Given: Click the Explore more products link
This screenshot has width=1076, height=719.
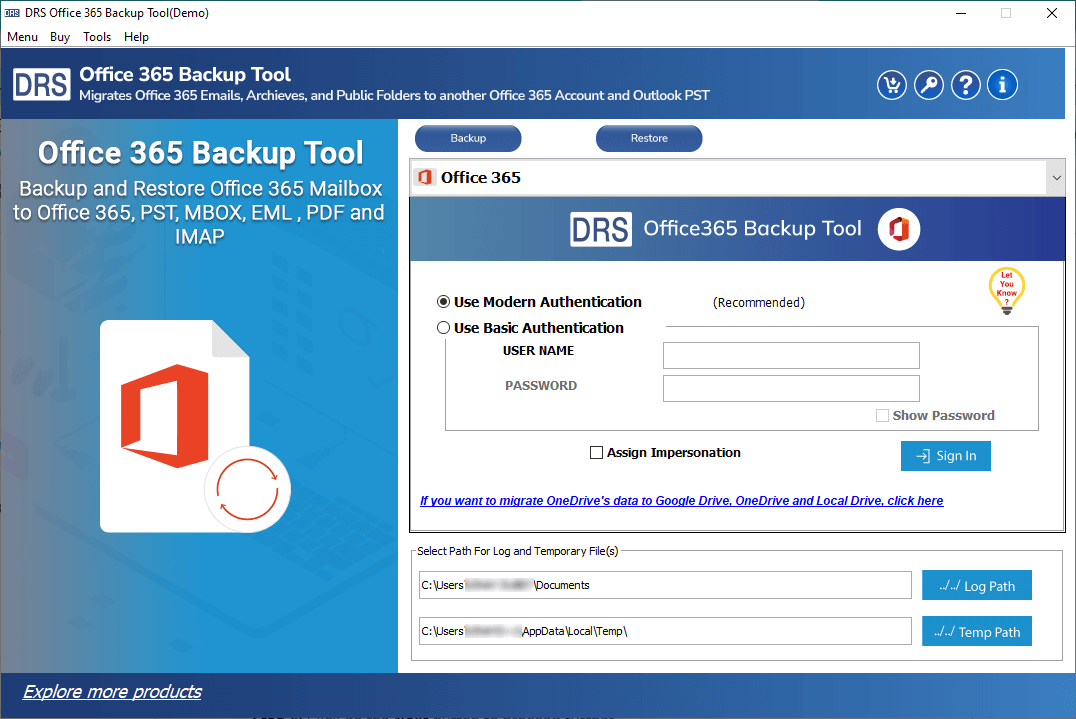Looking at the screenshot, I should tap(111, 691).
